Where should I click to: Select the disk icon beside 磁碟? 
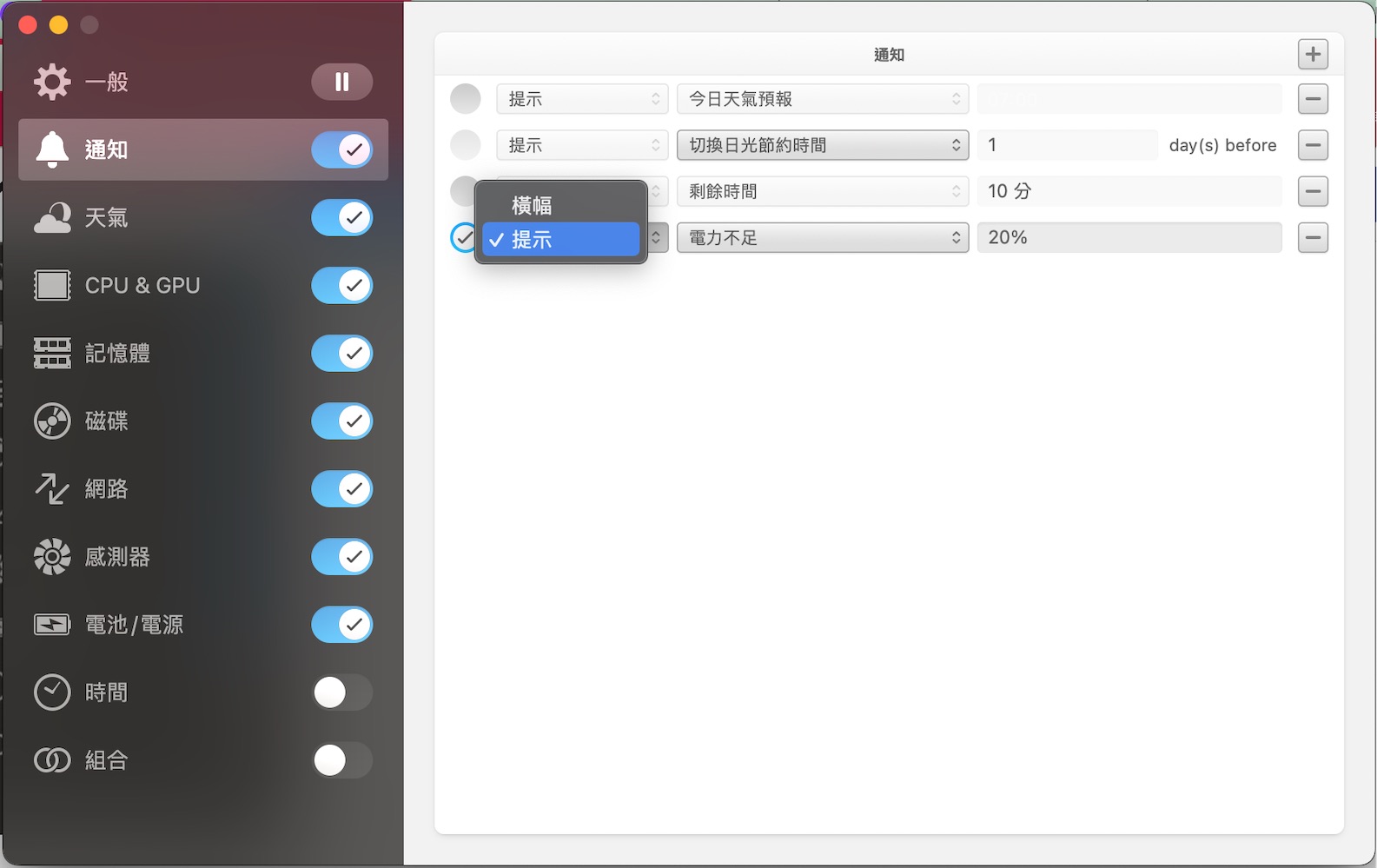[x=52, y=421]
